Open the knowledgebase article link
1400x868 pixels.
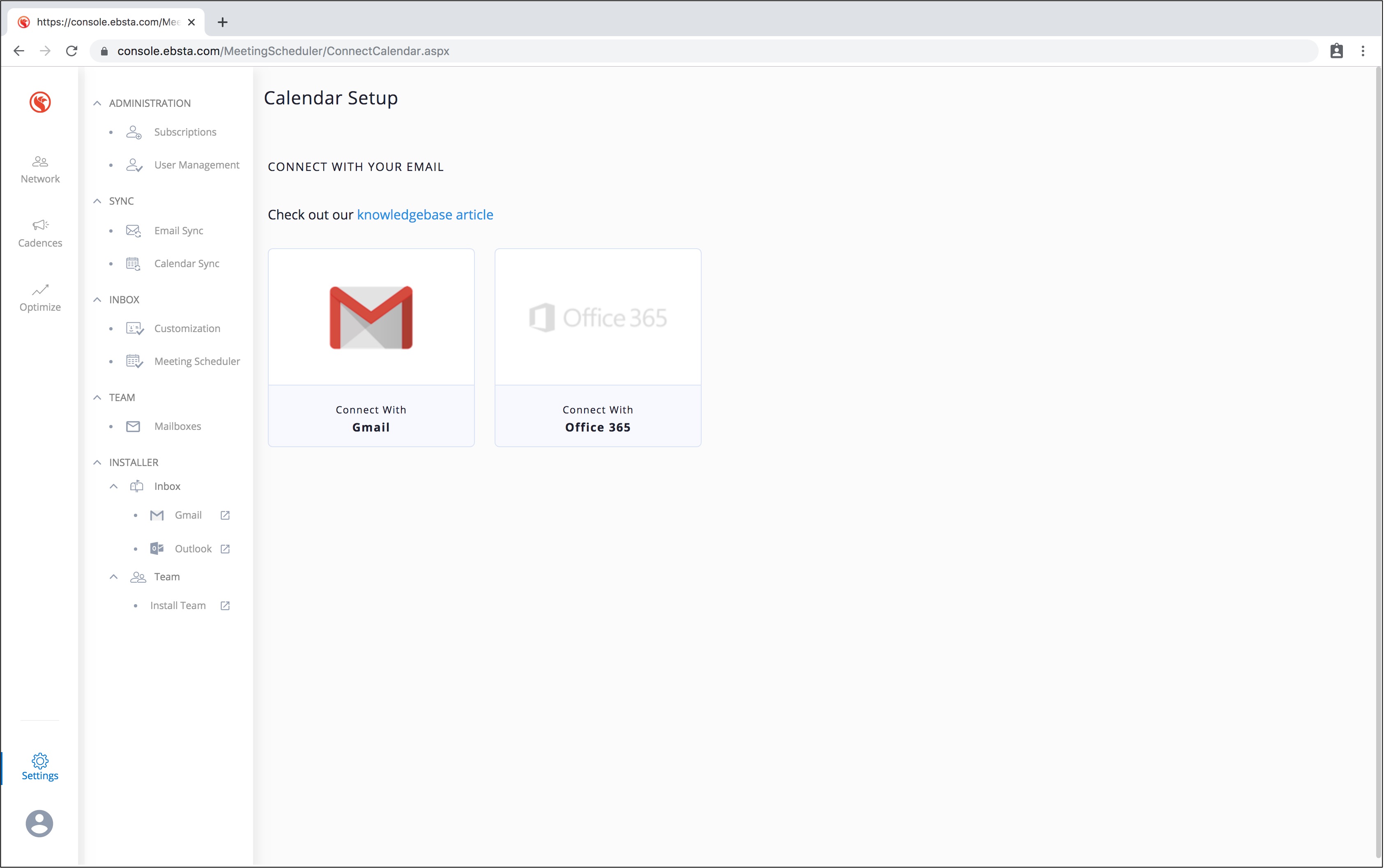click(x=425, y=215)
